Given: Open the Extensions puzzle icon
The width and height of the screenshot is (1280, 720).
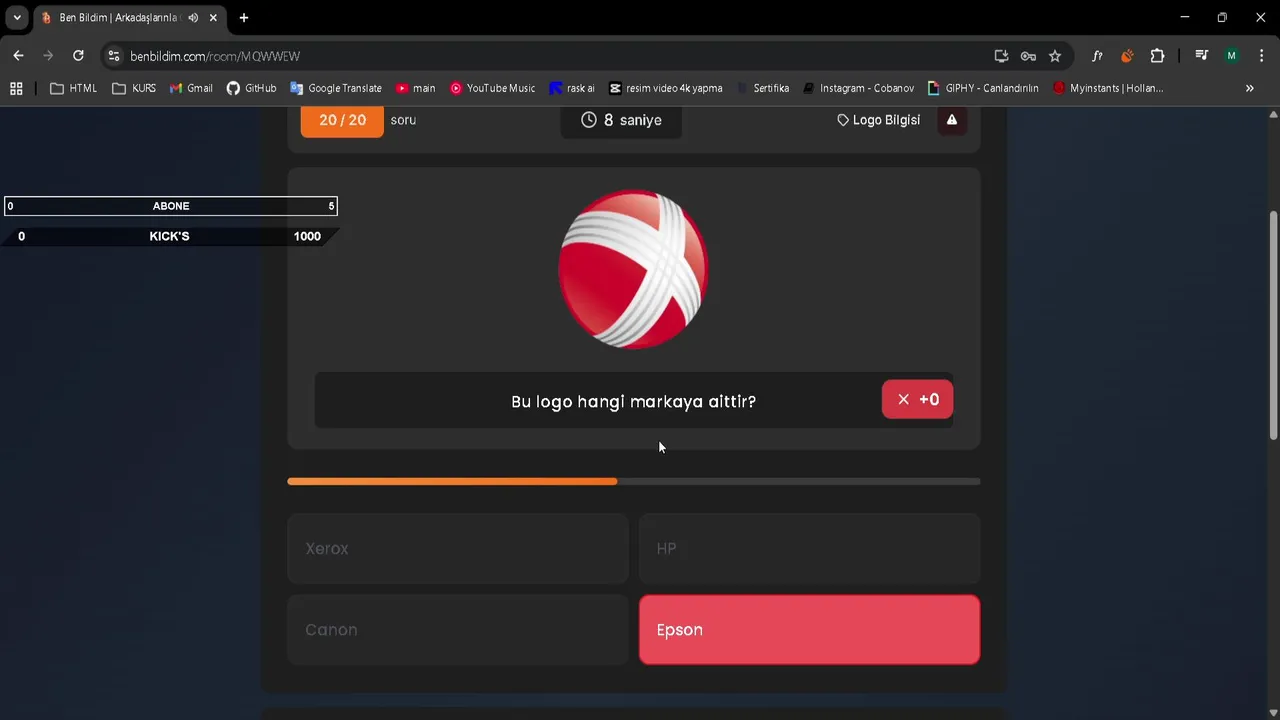Looking at the screenshot, I should coord(1157,56).
